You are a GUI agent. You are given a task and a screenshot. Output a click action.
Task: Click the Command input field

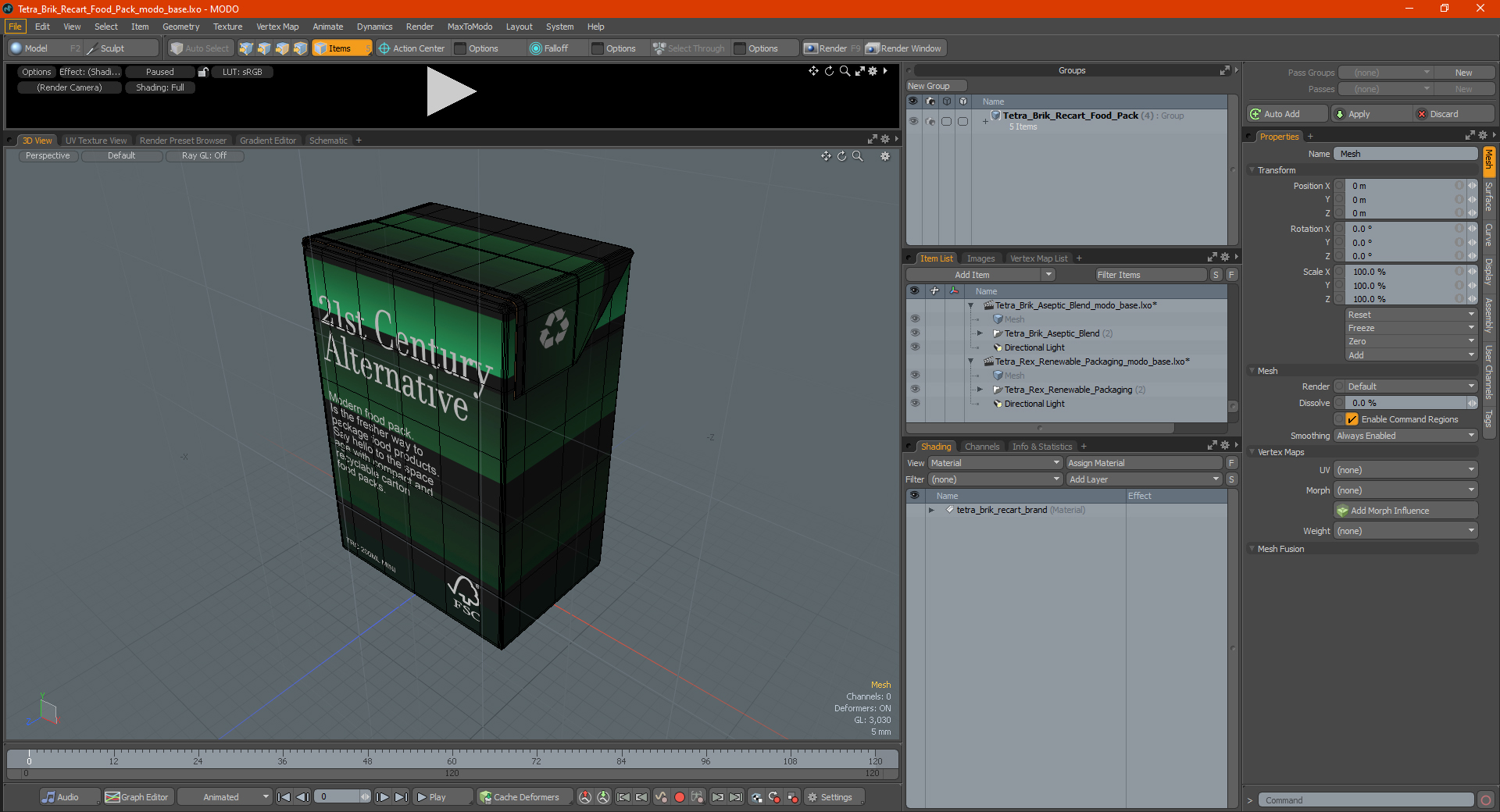tap(1366, 800)
